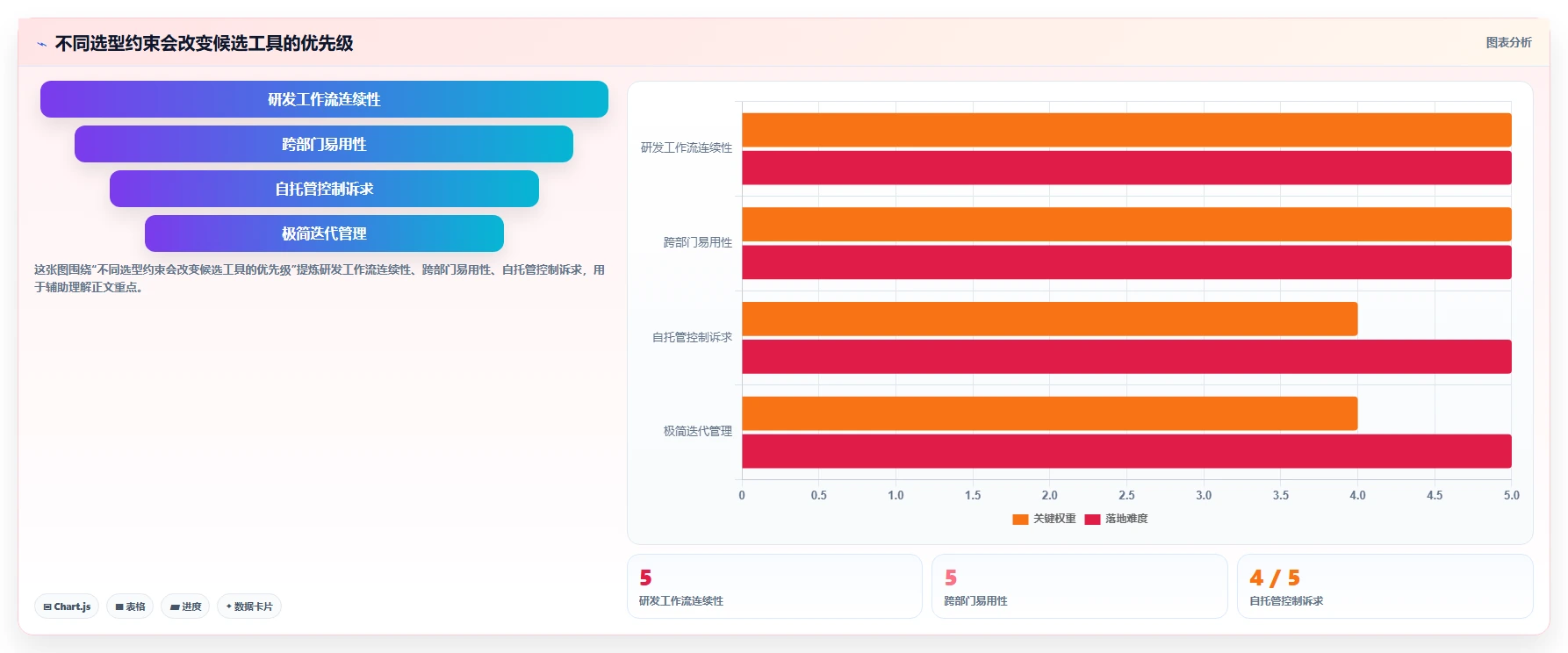Click the orange bar for 跨部门易用性
The height and width of the screenshot is (653, 1568).
click(x=1126, y=225)
